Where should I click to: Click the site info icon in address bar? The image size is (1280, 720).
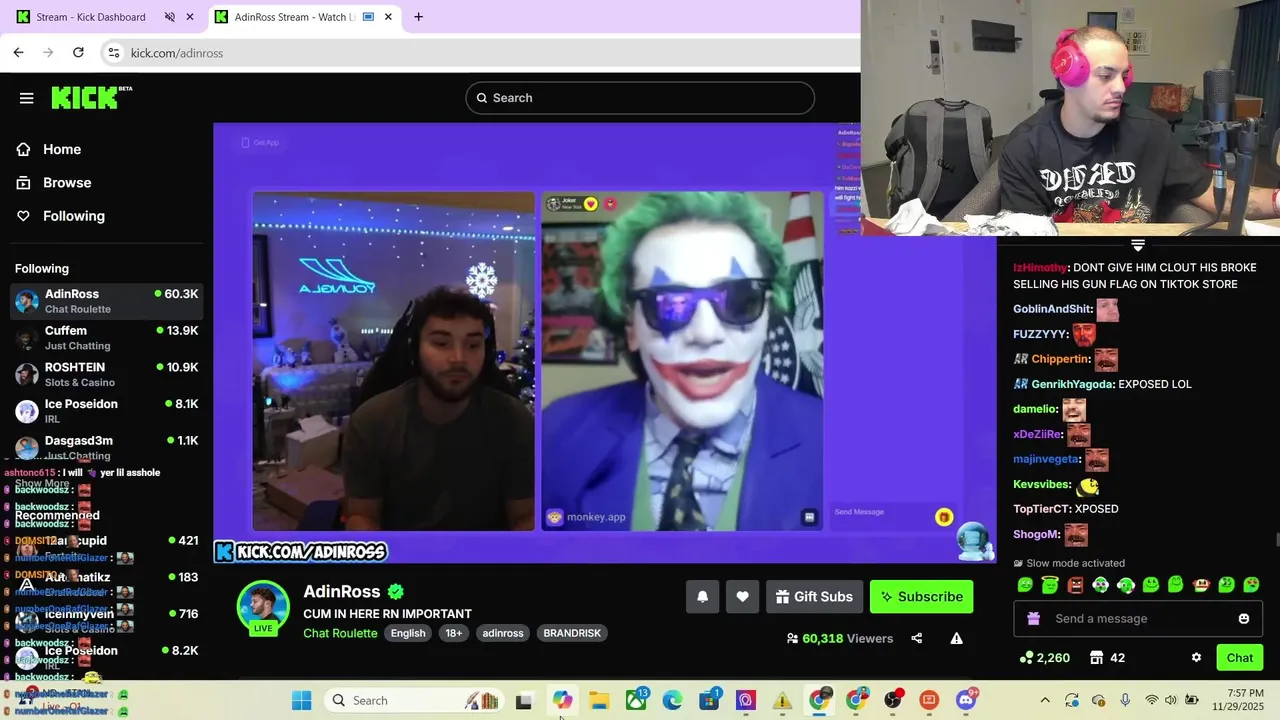(x=113, y=53)
